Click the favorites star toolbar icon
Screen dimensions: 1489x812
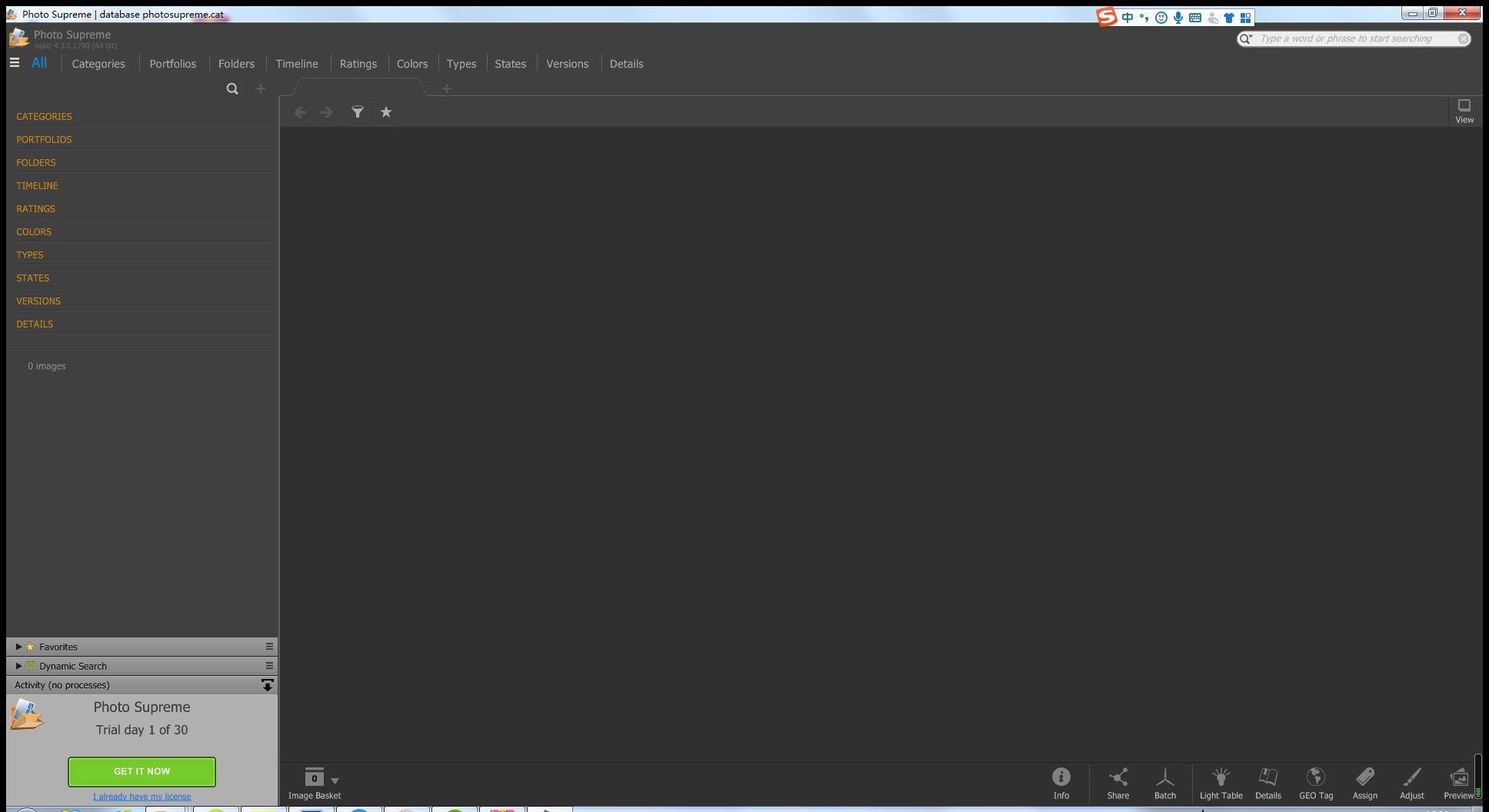[x=386, y=112]
